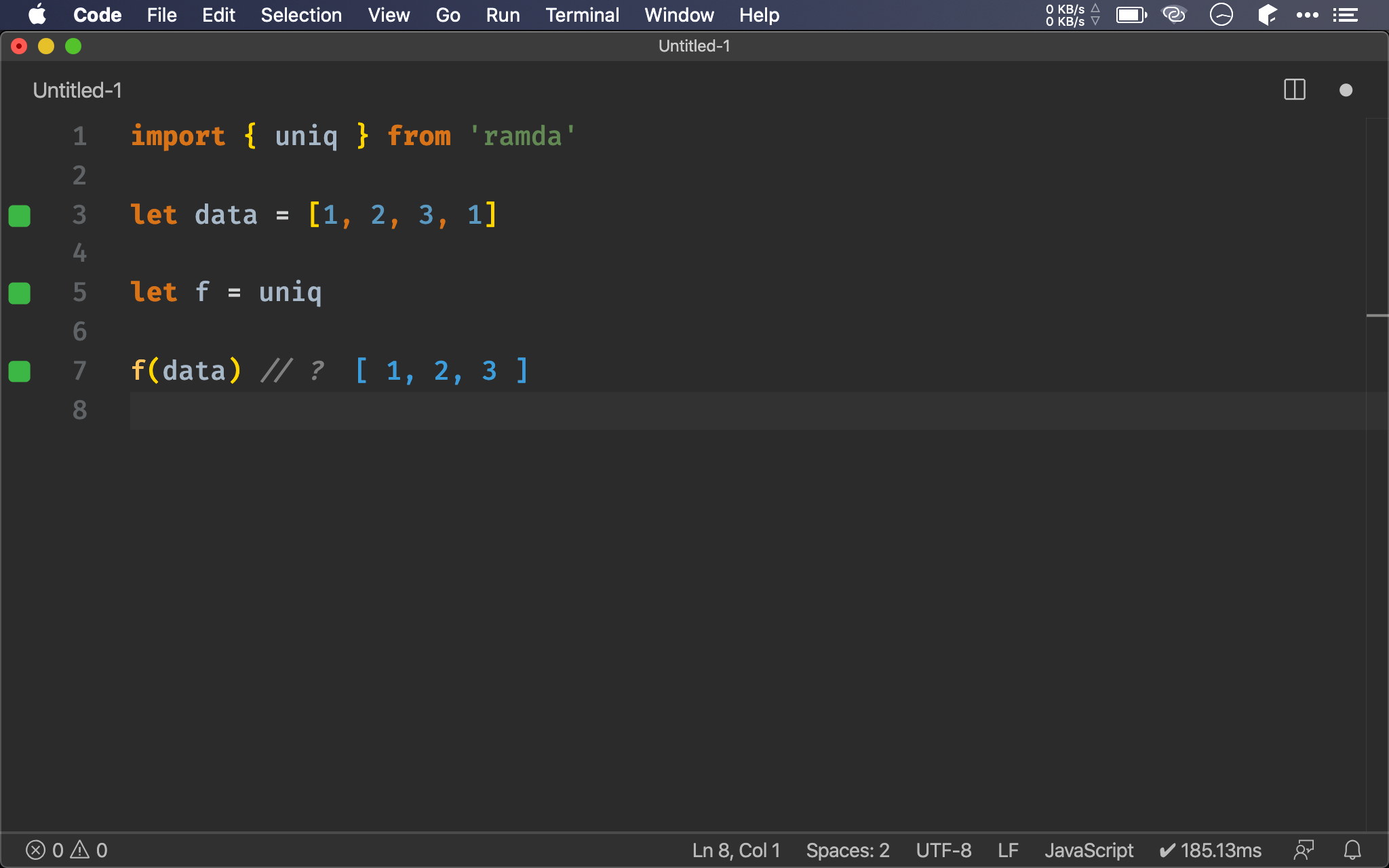1389x868 pixels.
Task: Click the minimap scrollbar marker
Action: click(1377, 315)
